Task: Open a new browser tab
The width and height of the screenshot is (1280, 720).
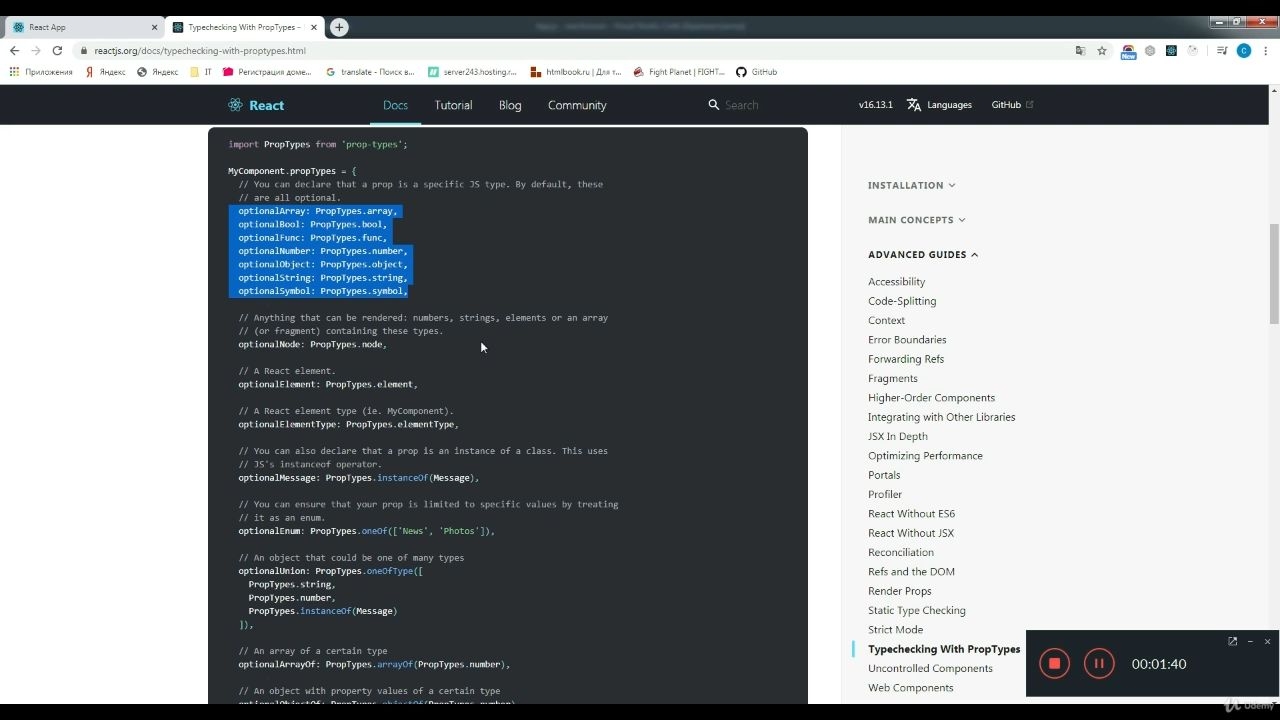Action: pos(339,27)
